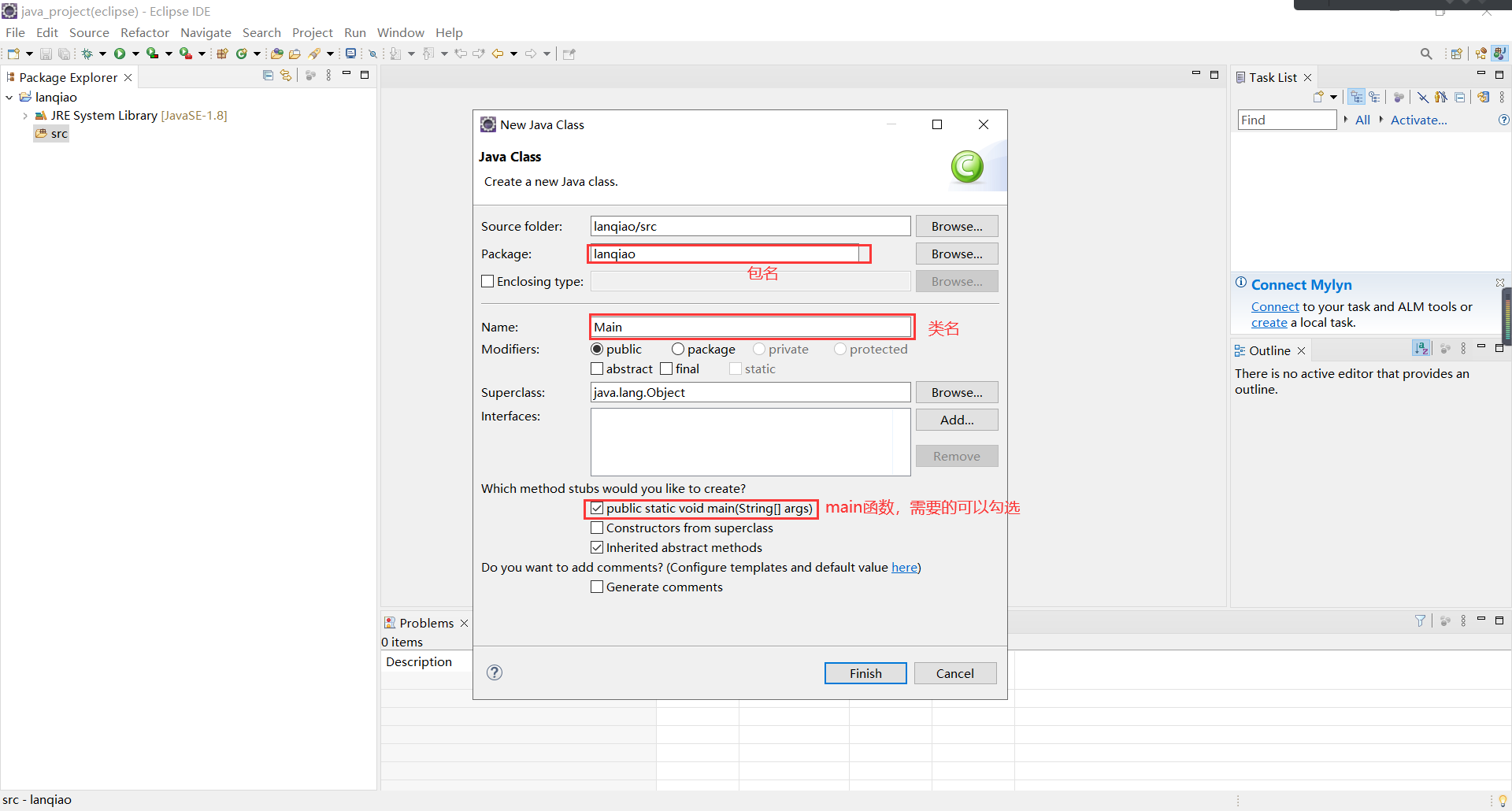Click the magnifier quick access icon

(1426, 54)
